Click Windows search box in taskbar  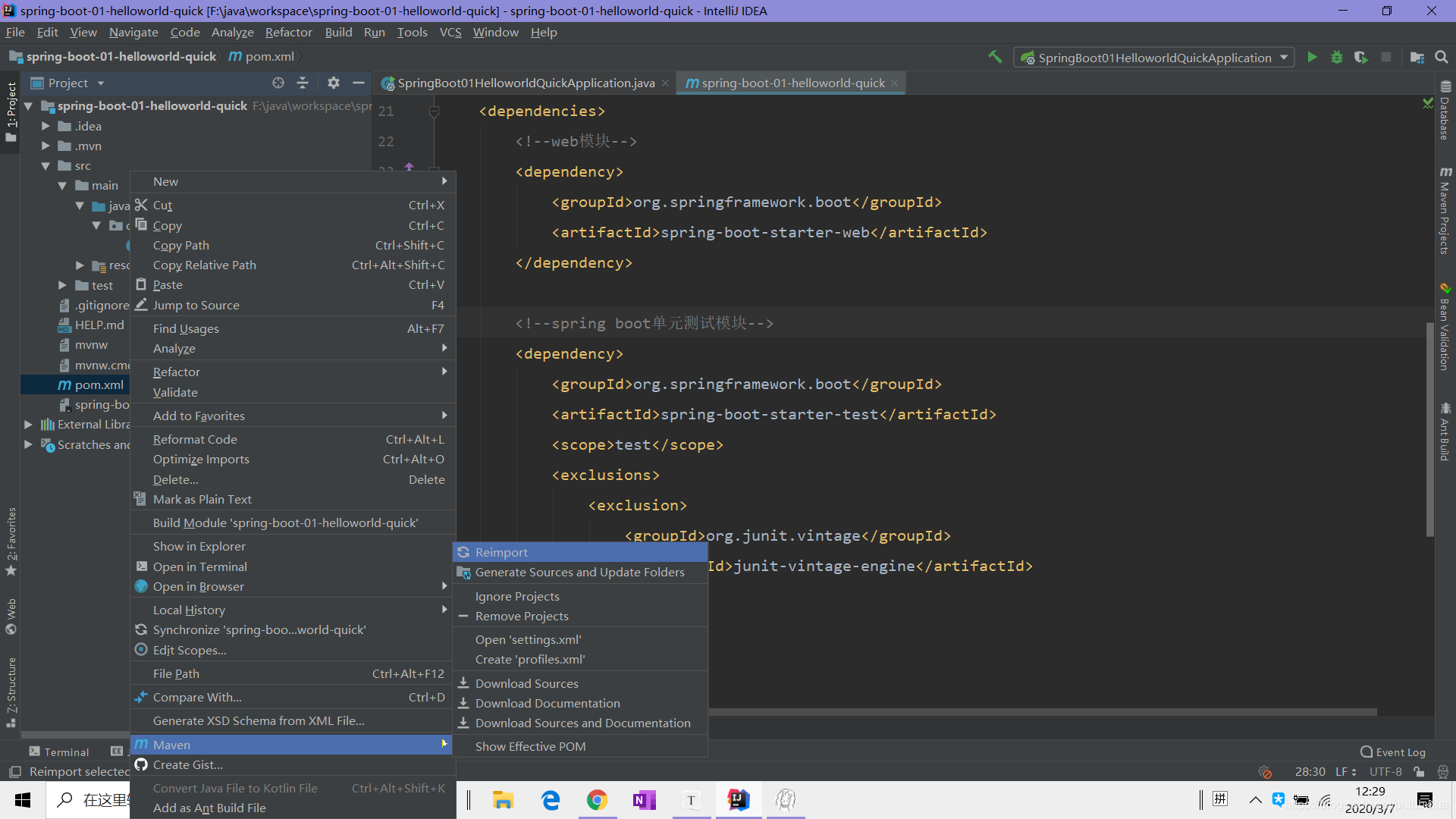coord(88,800)
